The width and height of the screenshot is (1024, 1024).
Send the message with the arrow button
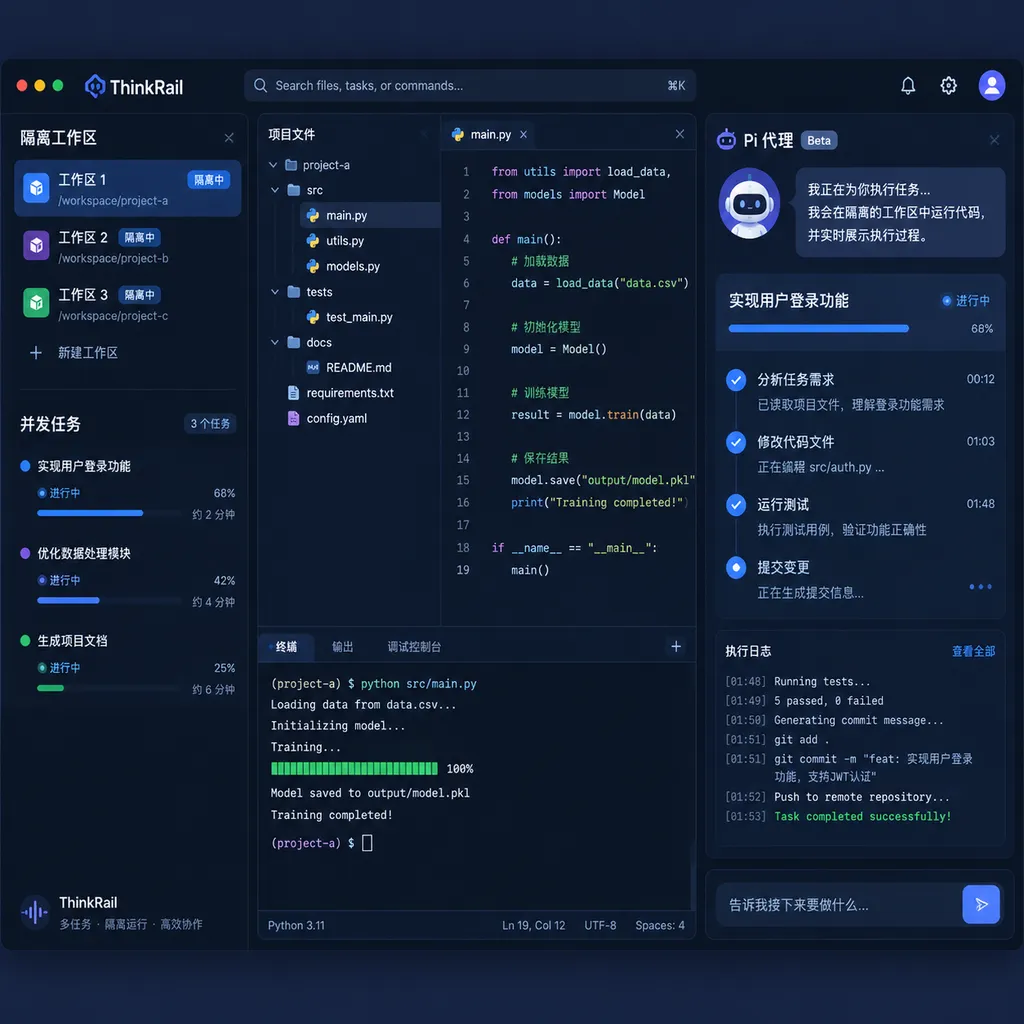point(981,904)
